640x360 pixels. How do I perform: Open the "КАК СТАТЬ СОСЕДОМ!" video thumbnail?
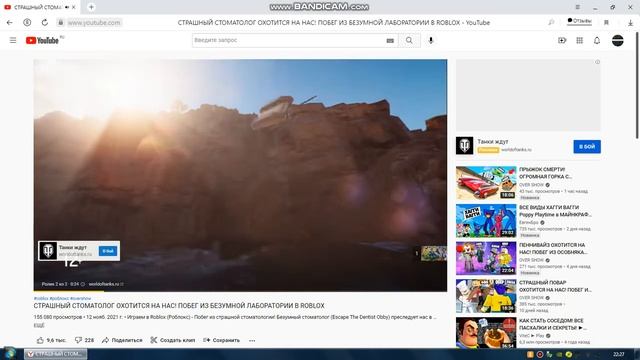[486, 333]
